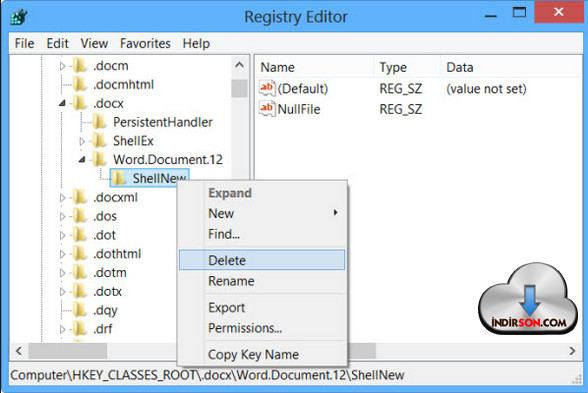Expand the ShellEx key
Screen dimensions: 588x393
point(82,141)
